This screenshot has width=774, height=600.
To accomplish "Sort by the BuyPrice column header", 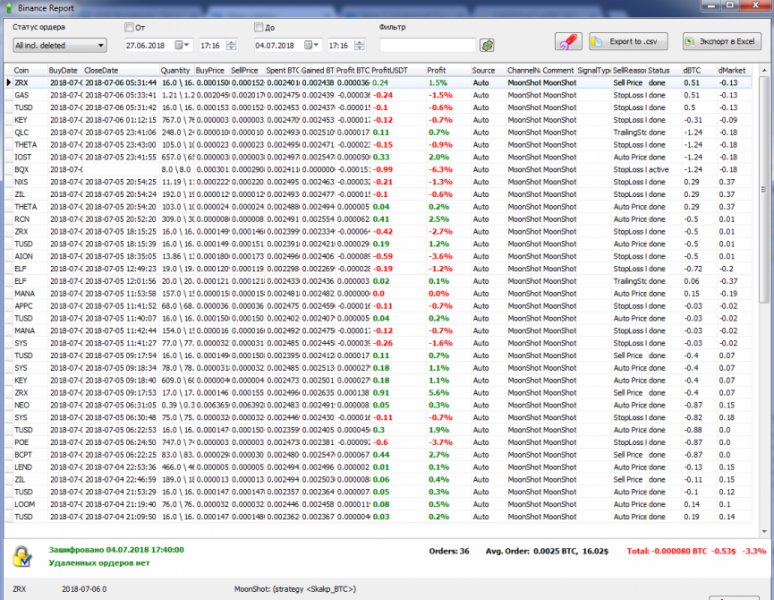I will click(x=212, y=70).
